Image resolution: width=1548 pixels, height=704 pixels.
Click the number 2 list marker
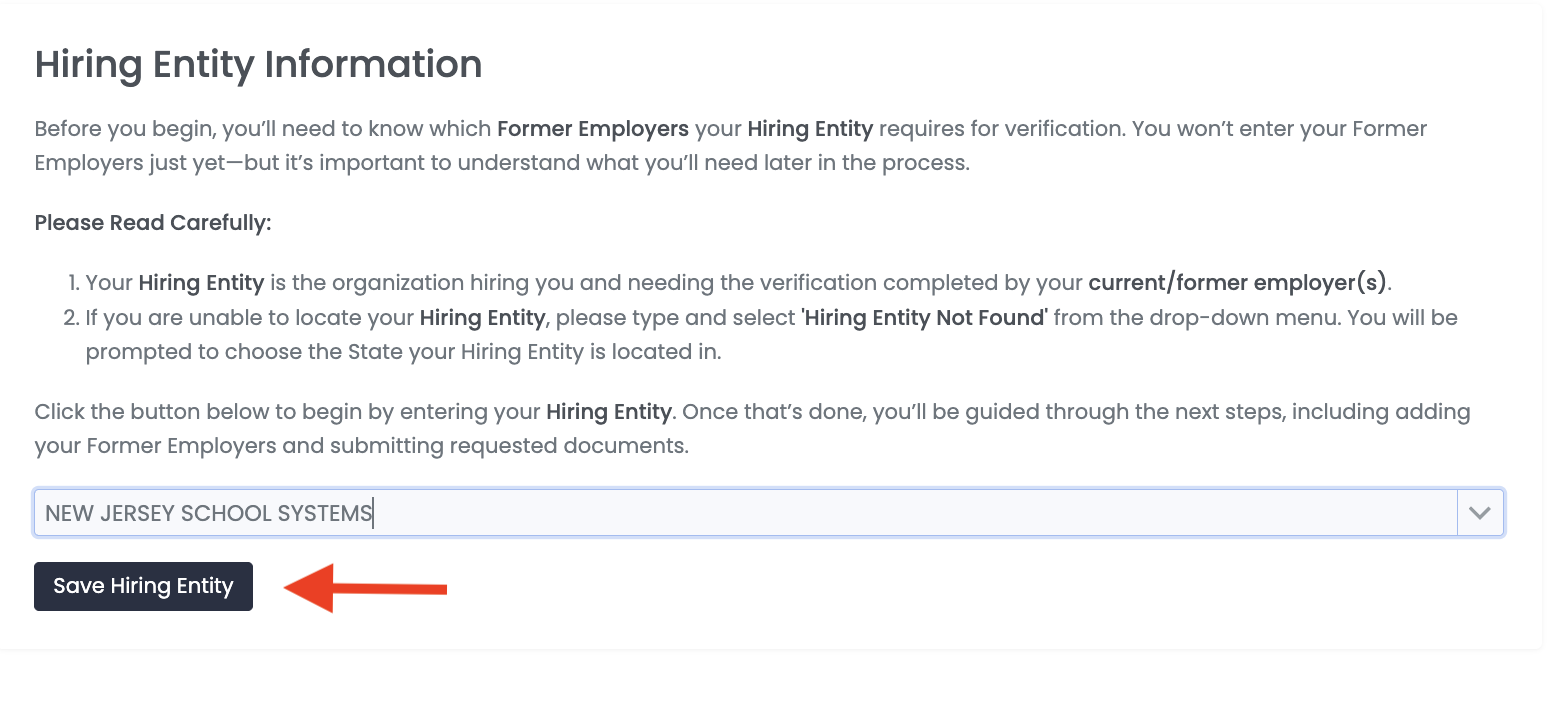(70, 318)
